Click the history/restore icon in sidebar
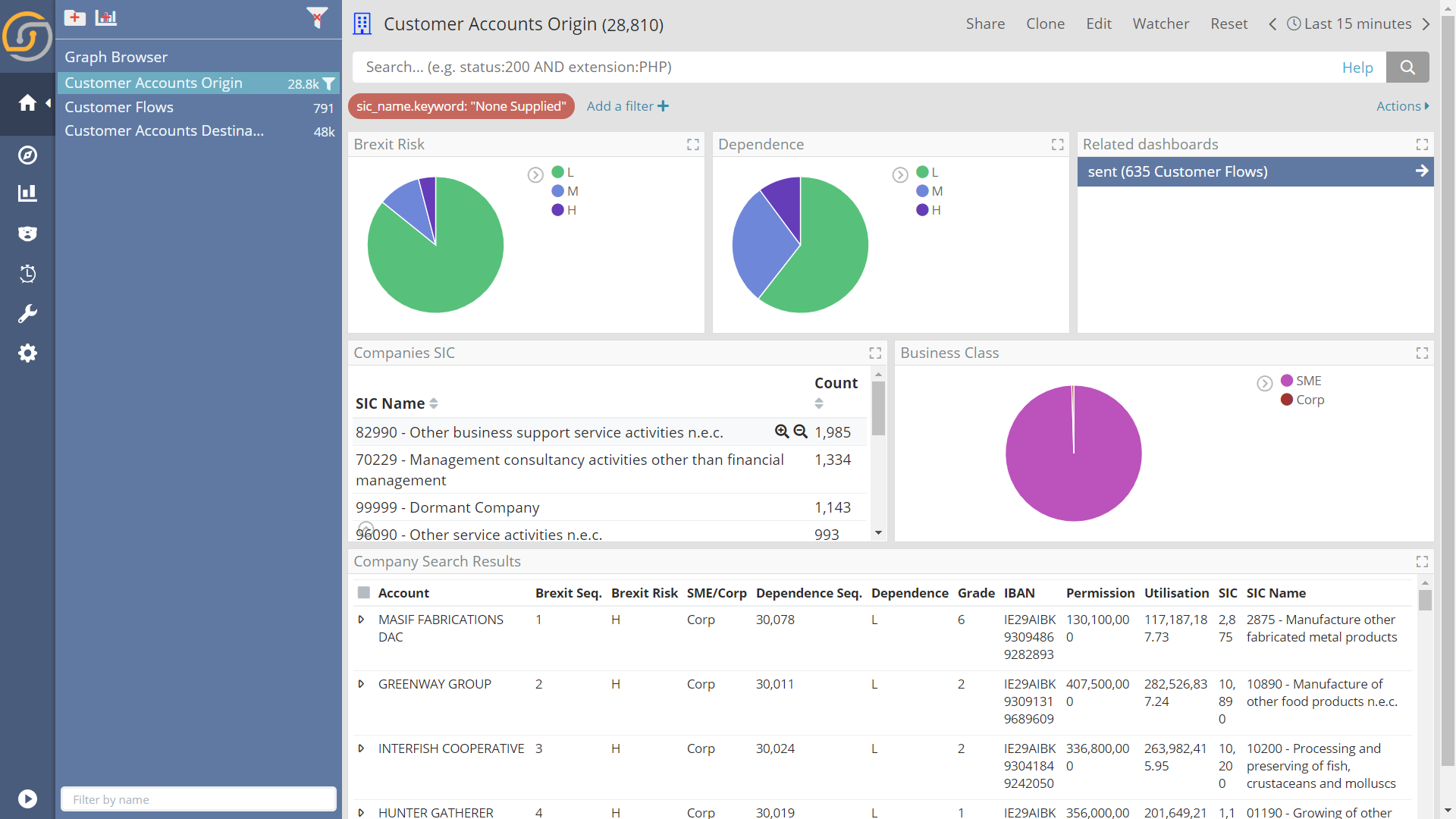Image resolution: width=1456 pixels, height=819 pixels. [x=27, y=273]
